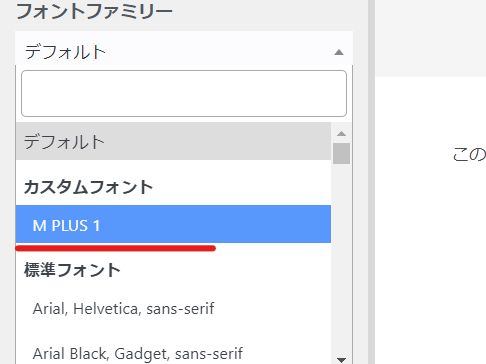The width and height of the screenshot is (486, 364).
Task: Select the デフォルト option in the list
Action: coord(173,141)
